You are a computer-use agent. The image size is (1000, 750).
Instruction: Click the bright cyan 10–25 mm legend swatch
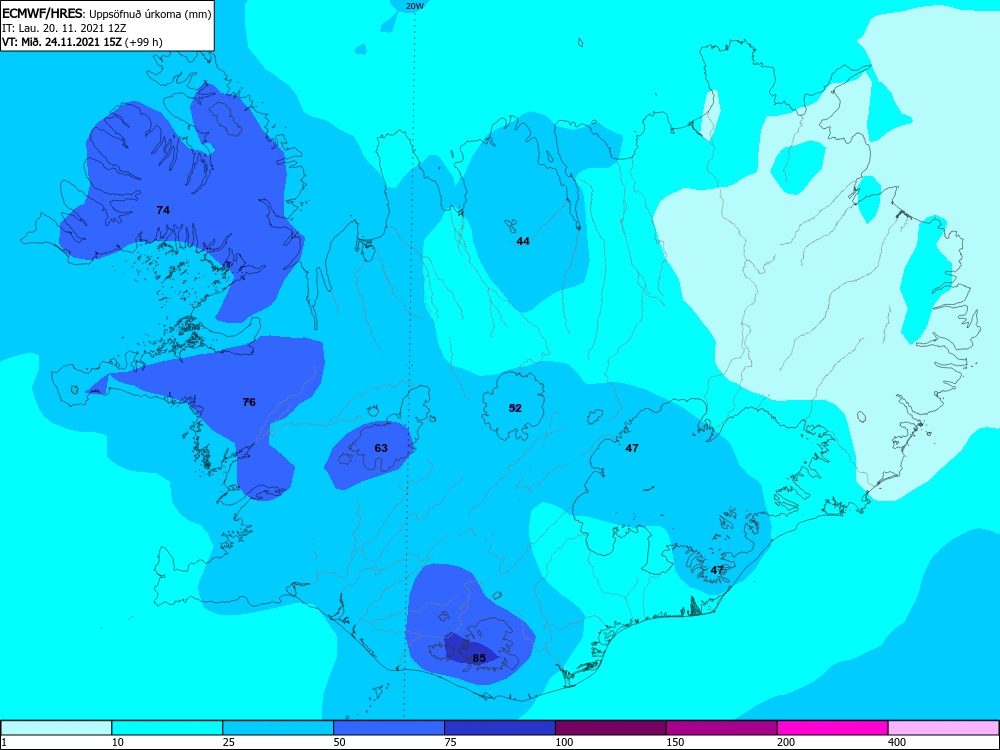[167, 728]
